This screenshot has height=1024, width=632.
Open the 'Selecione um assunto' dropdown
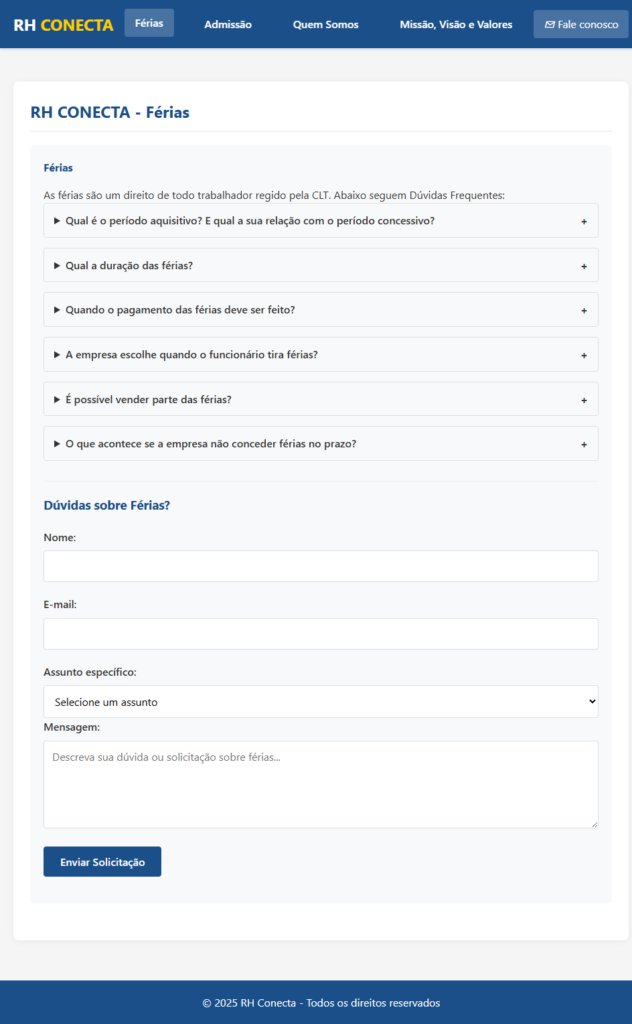320,702
